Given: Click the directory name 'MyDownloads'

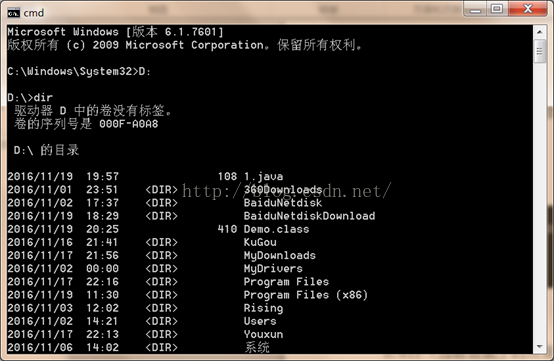Looking at the screenshot, I should pos(280,255).
